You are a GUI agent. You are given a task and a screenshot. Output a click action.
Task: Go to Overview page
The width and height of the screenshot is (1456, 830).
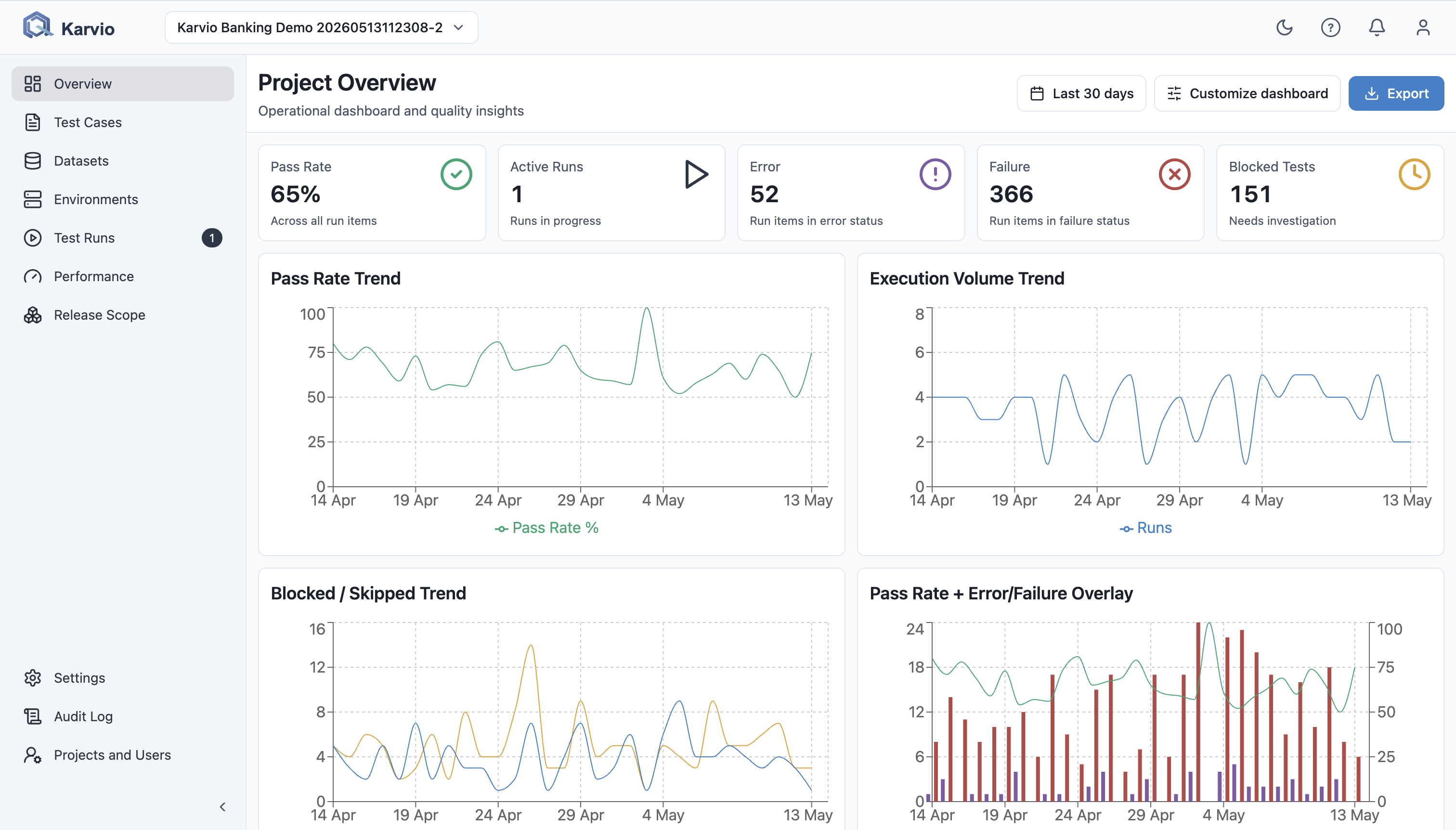tap(123, 84)
